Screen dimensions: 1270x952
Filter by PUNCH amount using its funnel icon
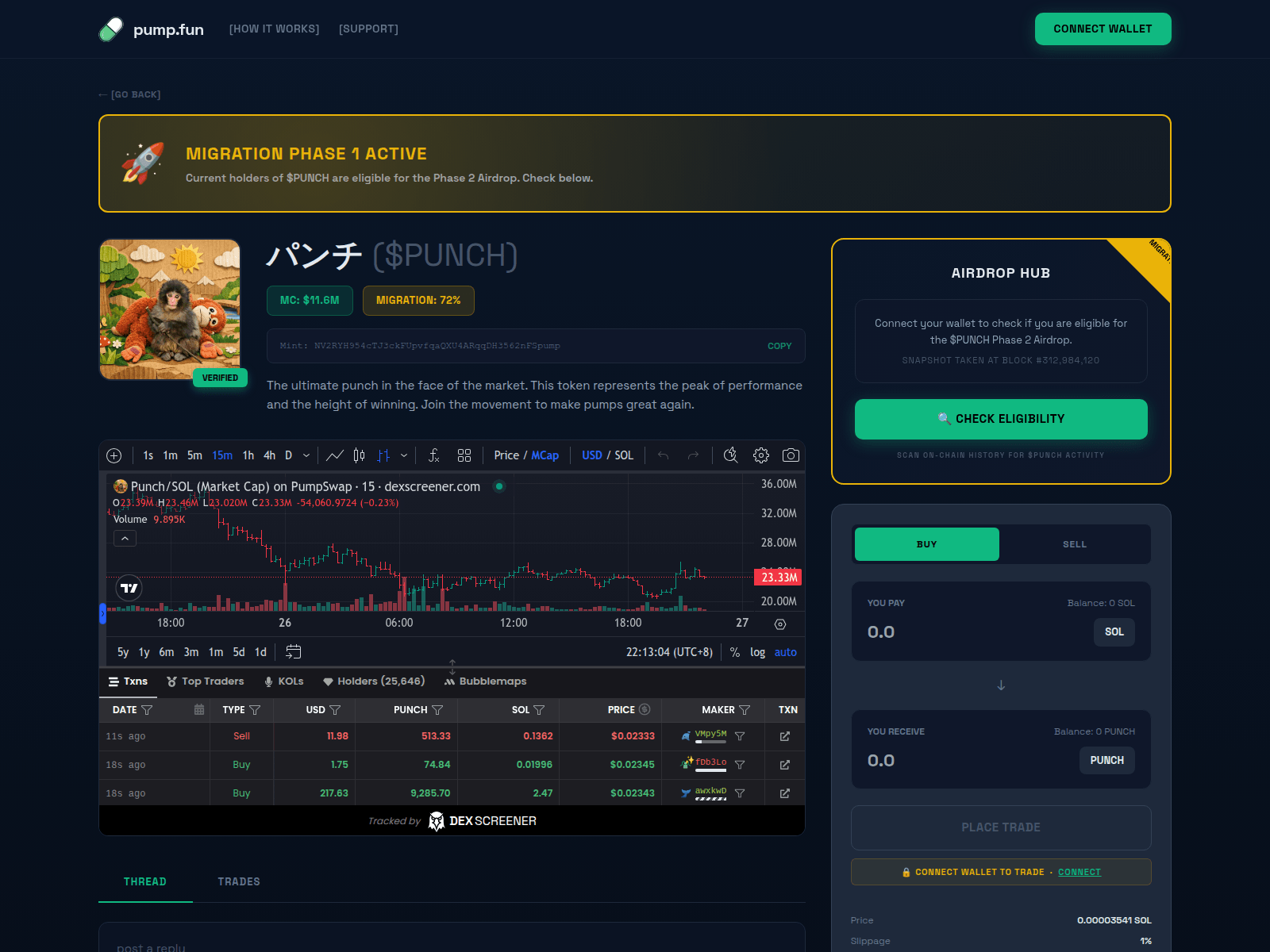coord(437,710)
